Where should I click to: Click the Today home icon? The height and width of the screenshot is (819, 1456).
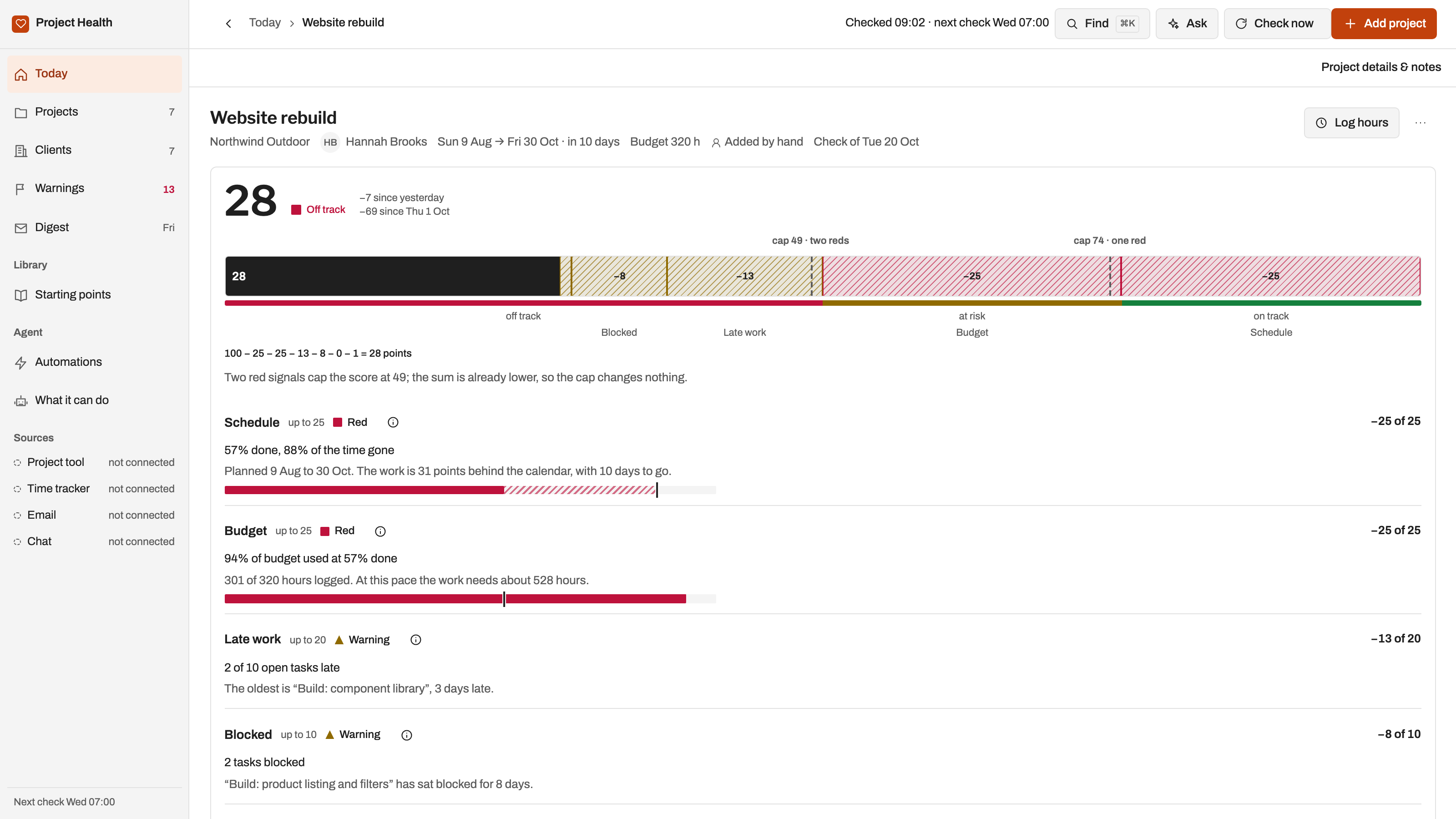tap(21, 74)
